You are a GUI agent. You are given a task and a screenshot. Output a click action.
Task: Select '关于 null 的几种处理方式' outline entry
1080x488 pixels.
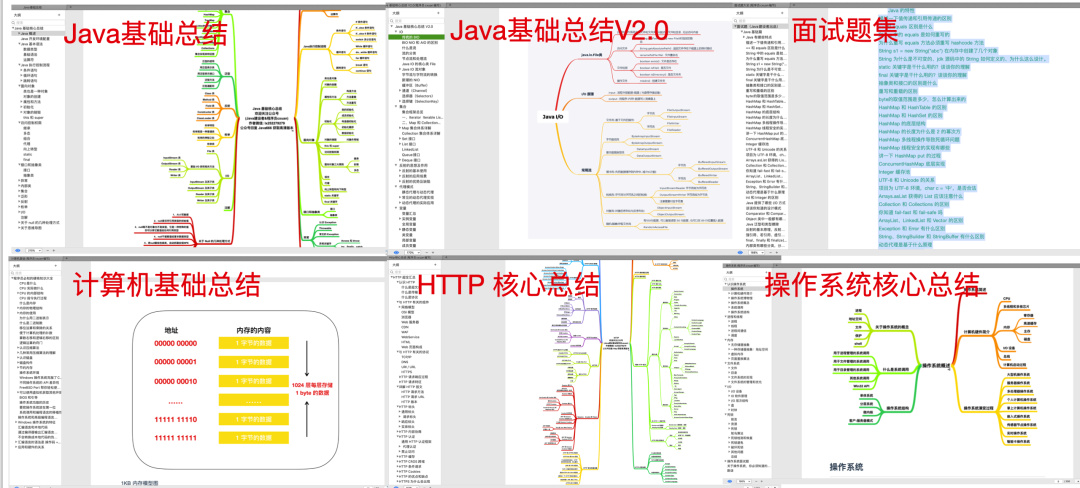[x=39, y=222]
